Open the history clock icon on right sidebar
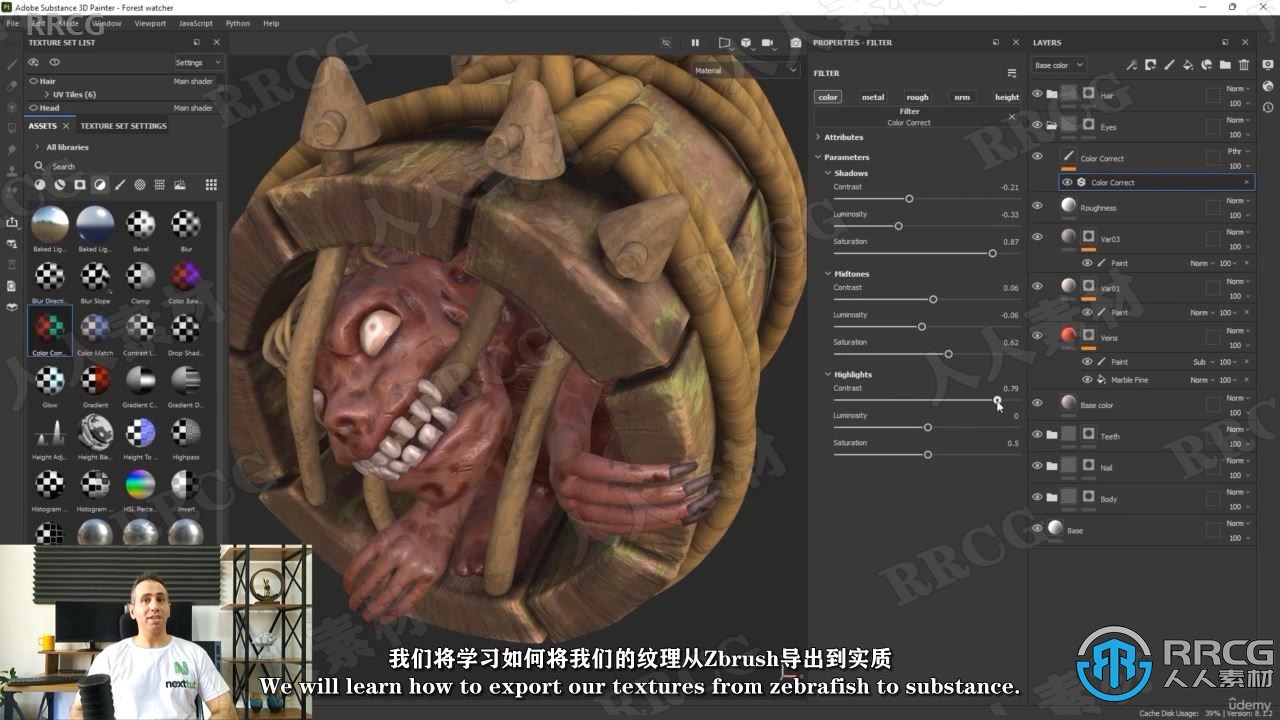The height and width of the screenshot is (720, 1280). point(1268,106)
